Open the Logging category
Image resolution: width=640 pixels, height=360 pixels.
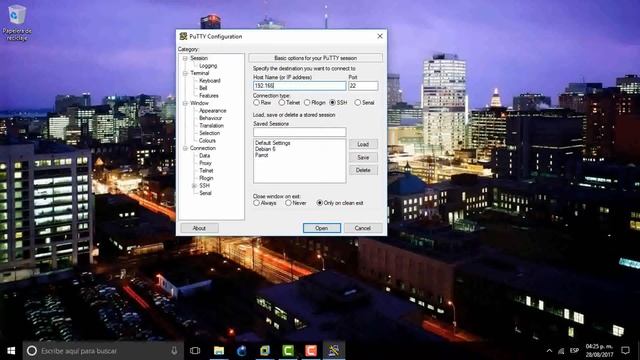208,66
